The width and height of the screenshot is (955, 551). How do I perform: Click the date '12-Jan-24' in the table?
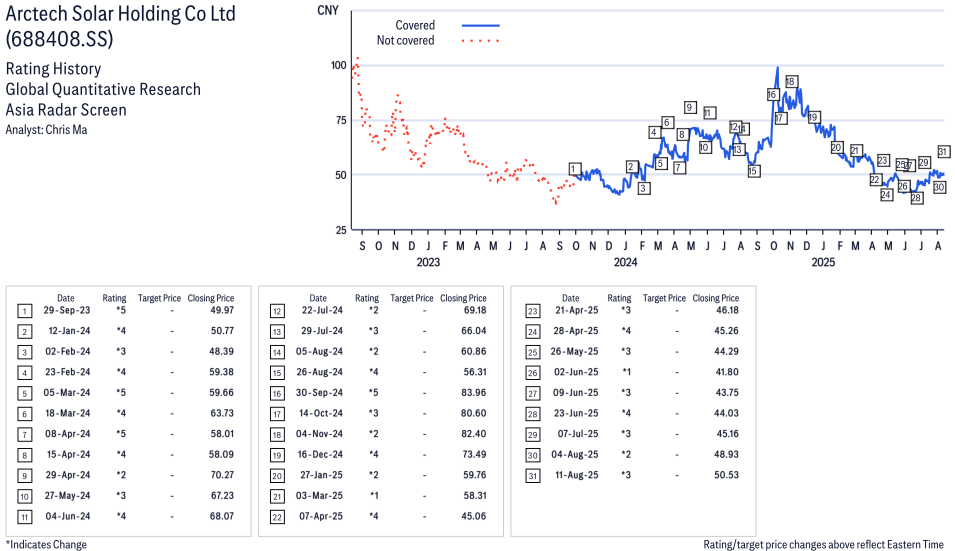click(x=69, y=331)
